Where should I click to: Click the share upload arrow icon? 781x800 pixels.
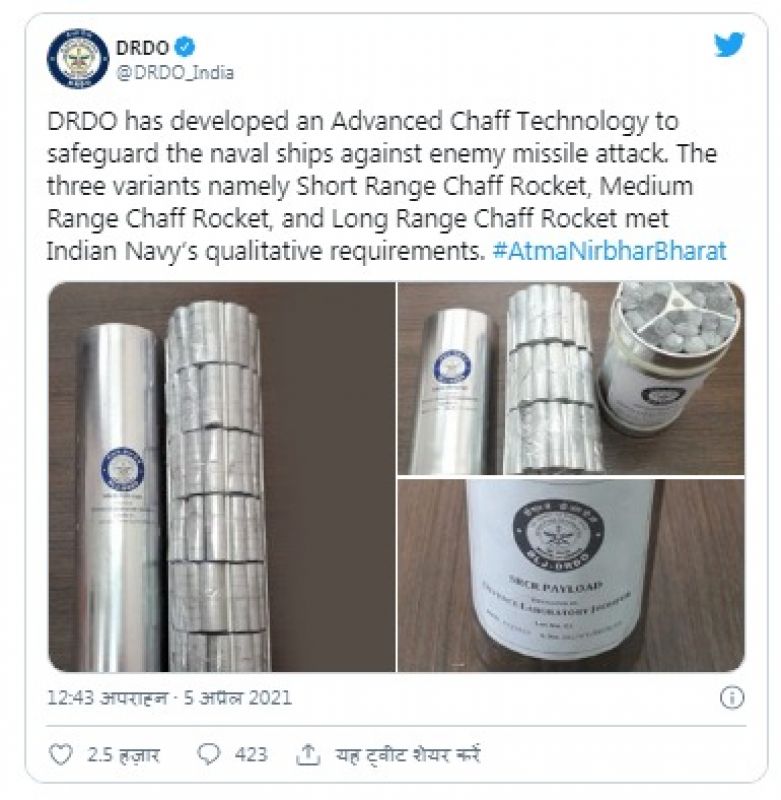click(308, 755)
